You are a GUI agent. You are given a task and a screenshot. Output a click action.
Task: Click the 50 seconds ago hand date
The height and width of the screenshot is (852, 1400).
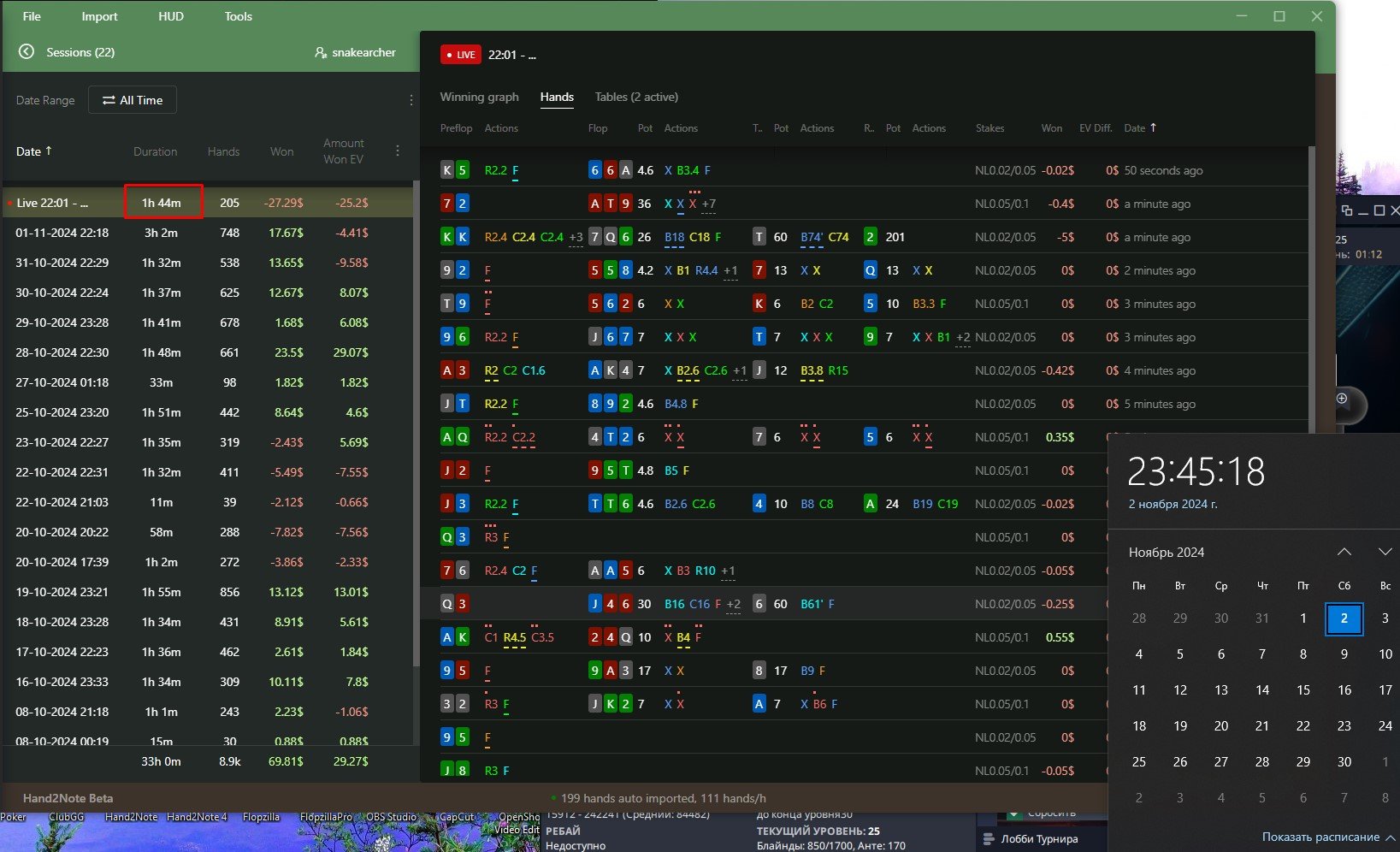pos(1163,170)
